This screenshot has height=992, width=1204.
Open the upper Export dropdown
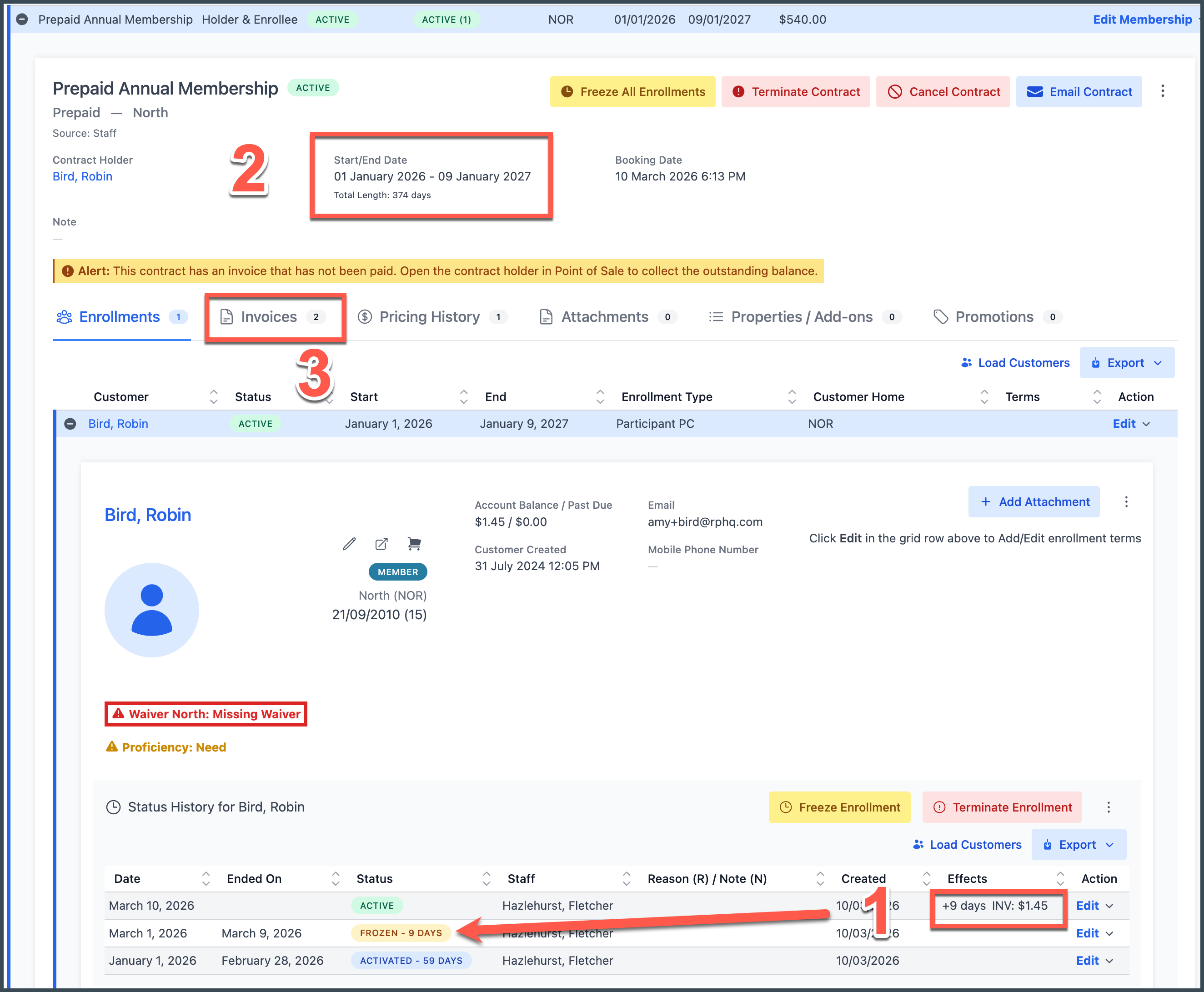coord(1126,363)
